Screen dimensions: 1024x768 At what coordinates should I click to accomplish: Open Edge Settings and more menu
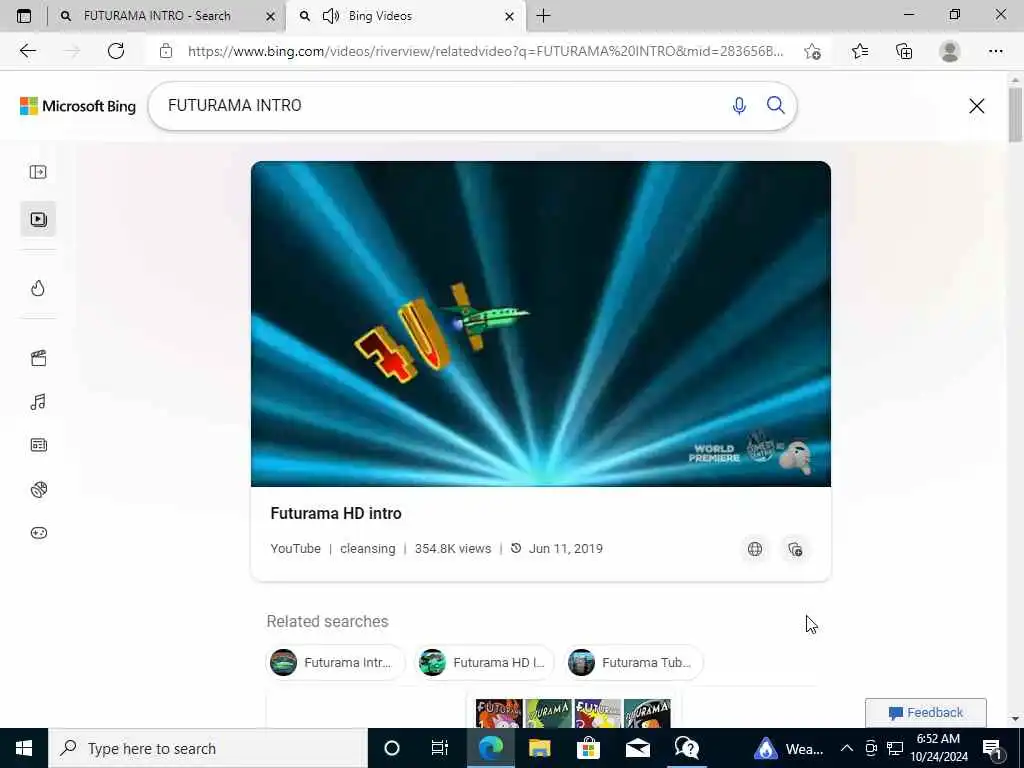click(995, 51)
